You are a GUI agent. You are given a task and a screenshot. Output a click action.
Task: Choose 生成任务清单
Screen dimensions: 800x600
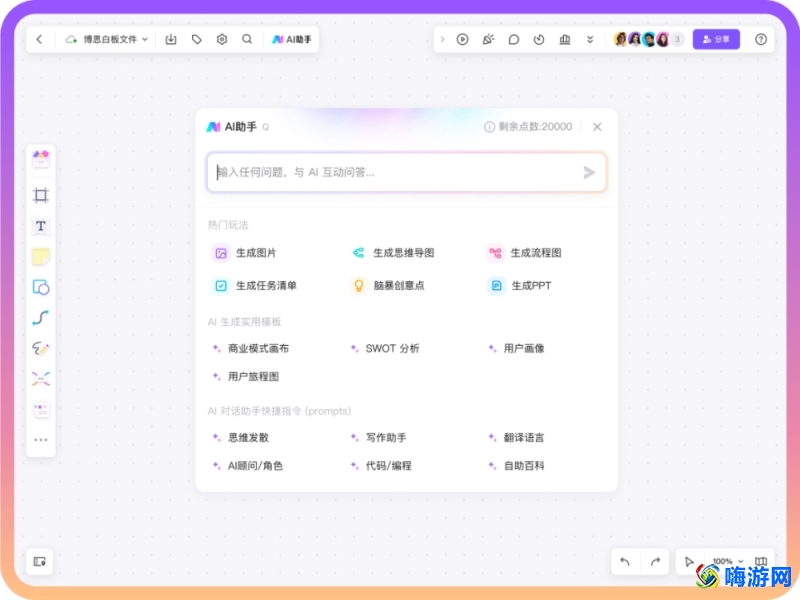[254, 286]
